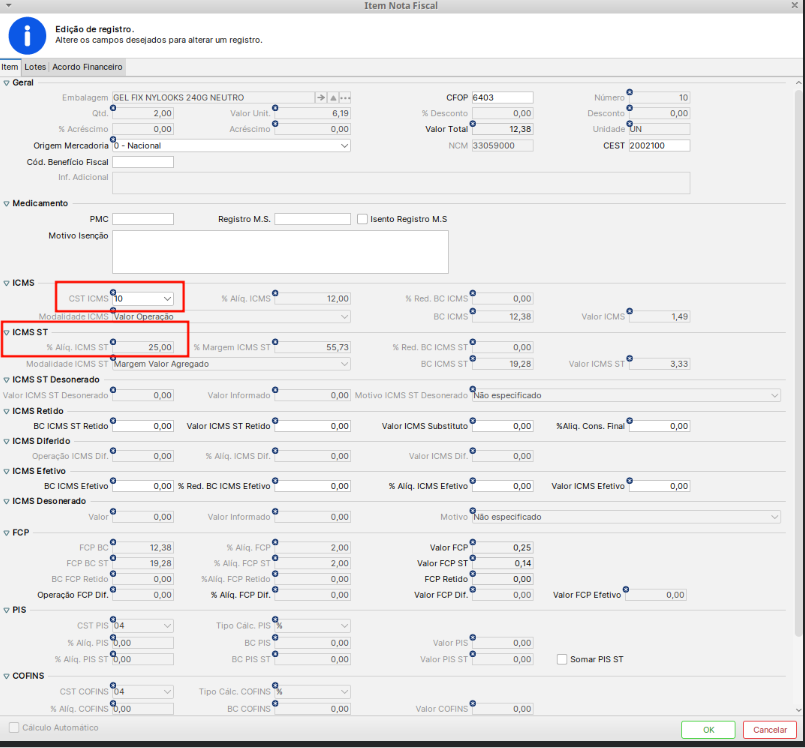Image resolution: width=805 pixels, height=748 pixels.
Task: Click the blue marker above the CST ICMS field
Action: 113,292
